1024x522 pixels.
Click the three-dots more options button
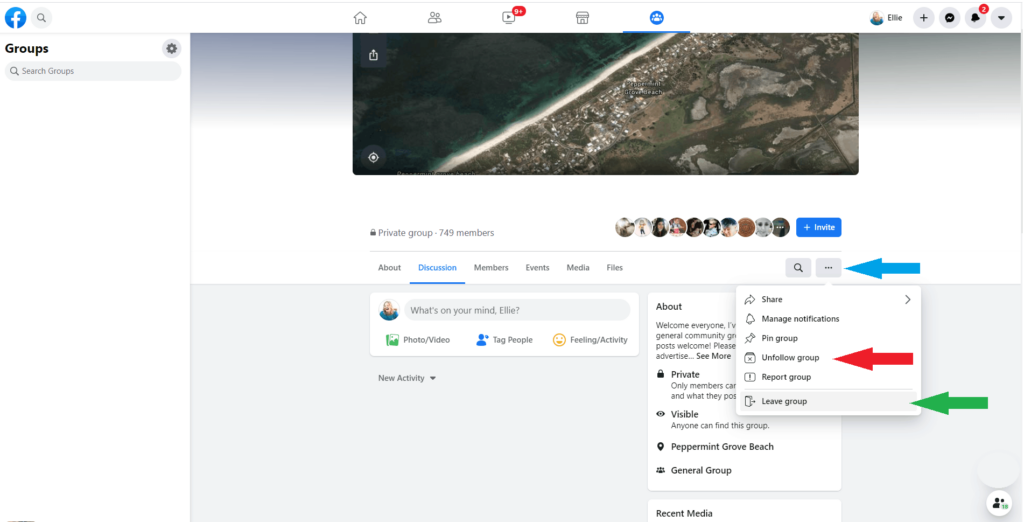[x=828, y=268]
